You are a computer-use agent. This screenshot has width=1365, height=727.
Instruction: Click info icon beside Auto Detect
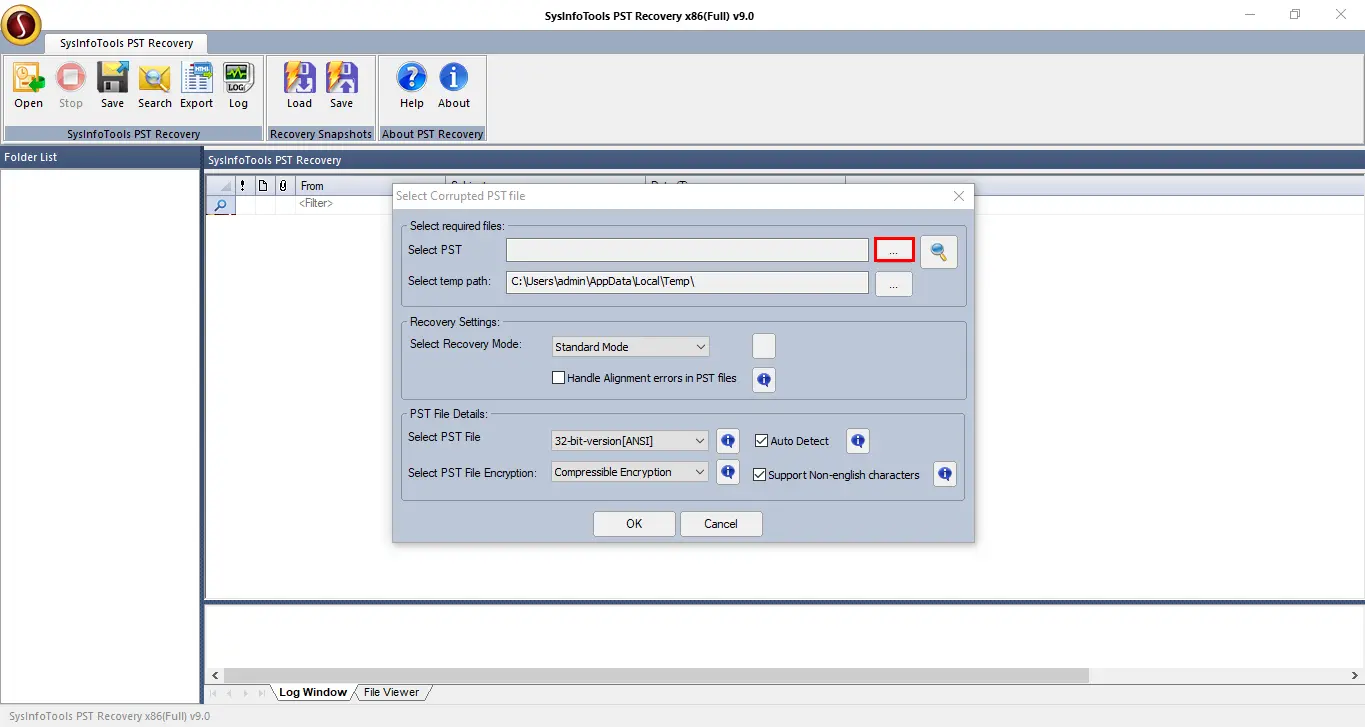pos(857,441)
